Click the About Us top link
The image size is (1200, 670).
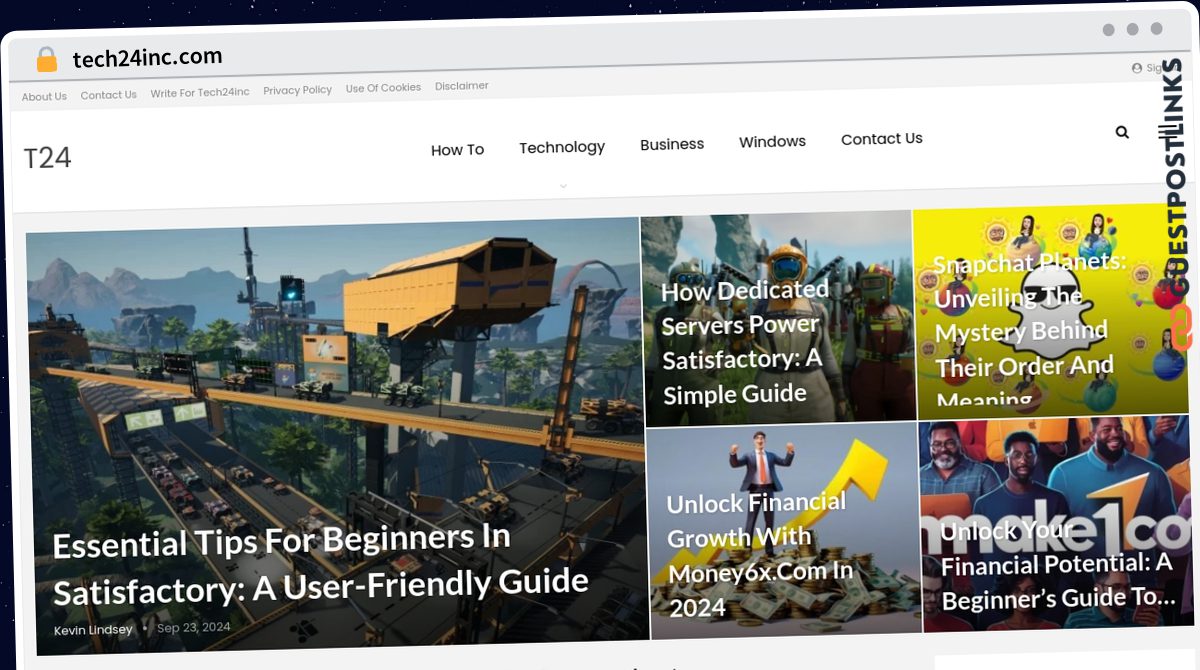point(44,97)
